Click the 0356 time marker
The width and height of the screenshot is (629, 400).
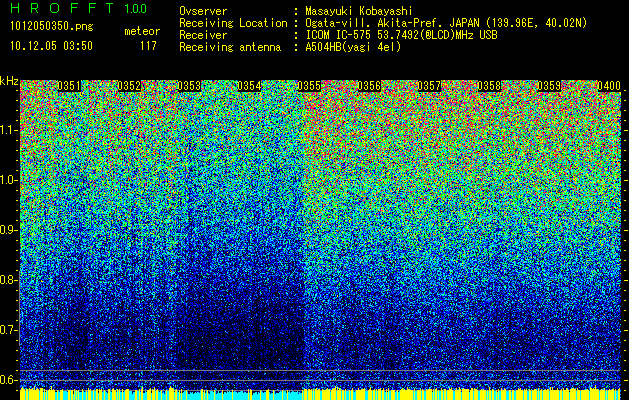tap(369, 86)
